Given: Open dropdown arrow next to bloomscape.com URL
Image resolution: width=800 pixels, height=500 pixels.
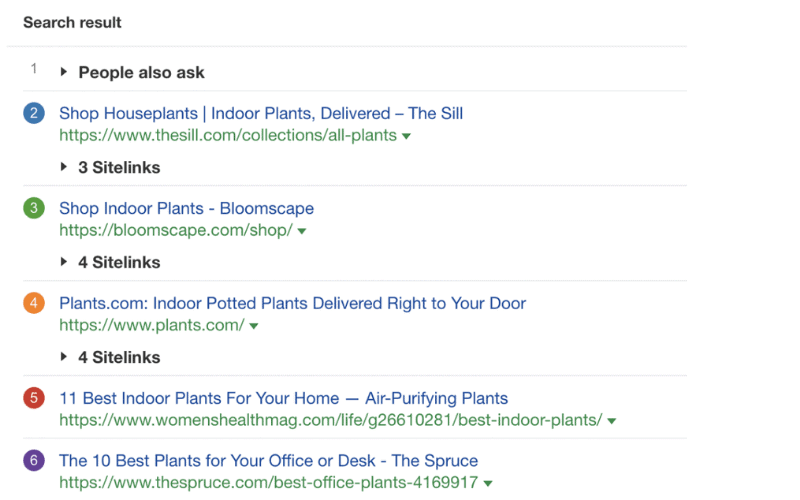Looking at the screenshot, I should 302,231.
